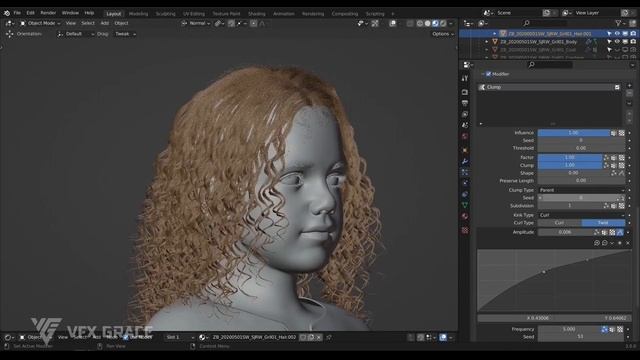Toggle X-ray view
Image resolution: width=640 pixels, height=360 pixels.
point(410,23)
